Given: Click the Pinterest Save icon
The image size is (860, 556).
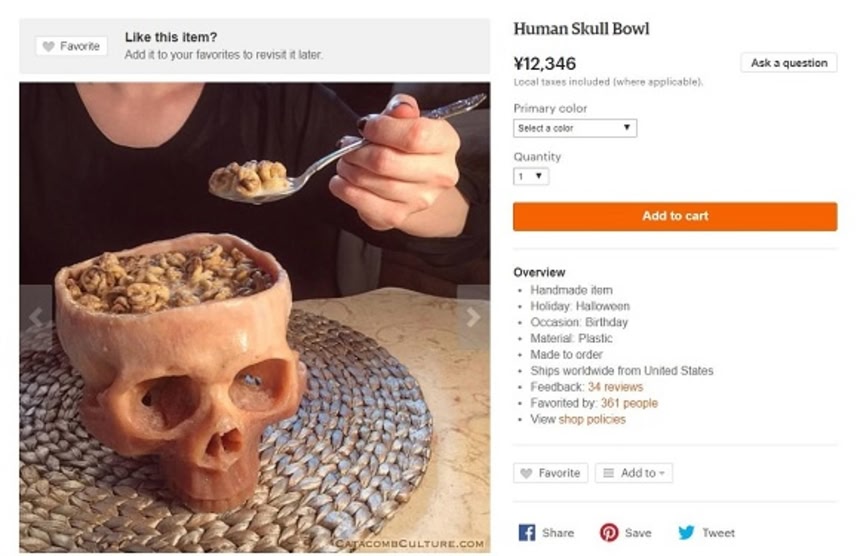Looking at the screenshot, I should coord(609,533).
